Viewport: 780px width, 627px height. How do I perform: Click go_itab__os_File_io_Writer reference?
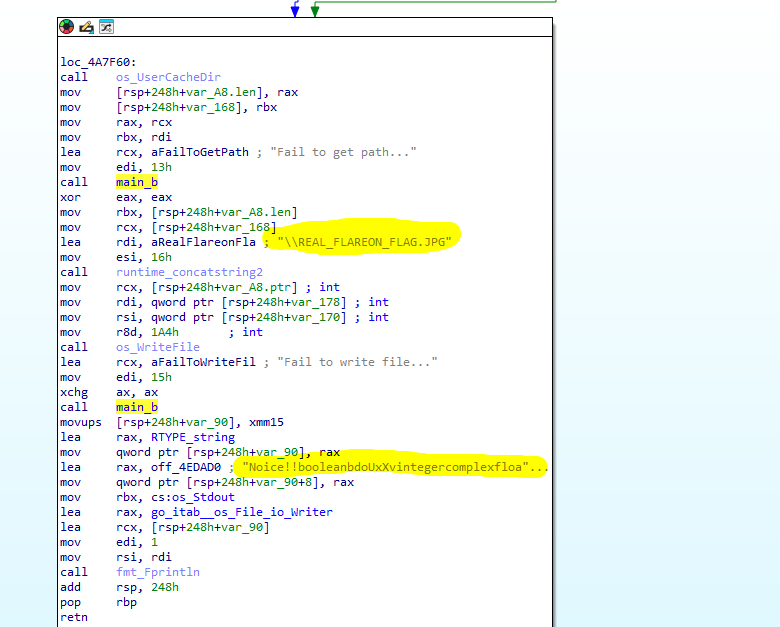point(242,512)
